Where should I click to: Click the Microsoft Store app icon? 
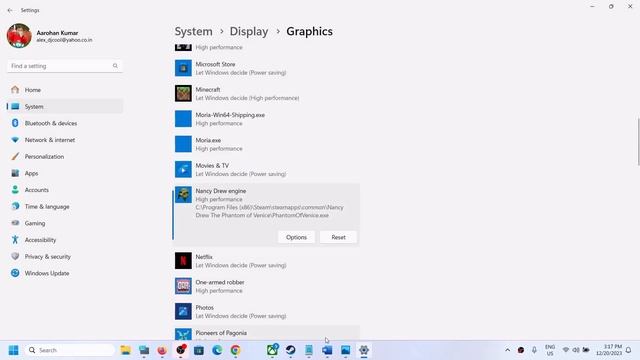coord(183,68)
